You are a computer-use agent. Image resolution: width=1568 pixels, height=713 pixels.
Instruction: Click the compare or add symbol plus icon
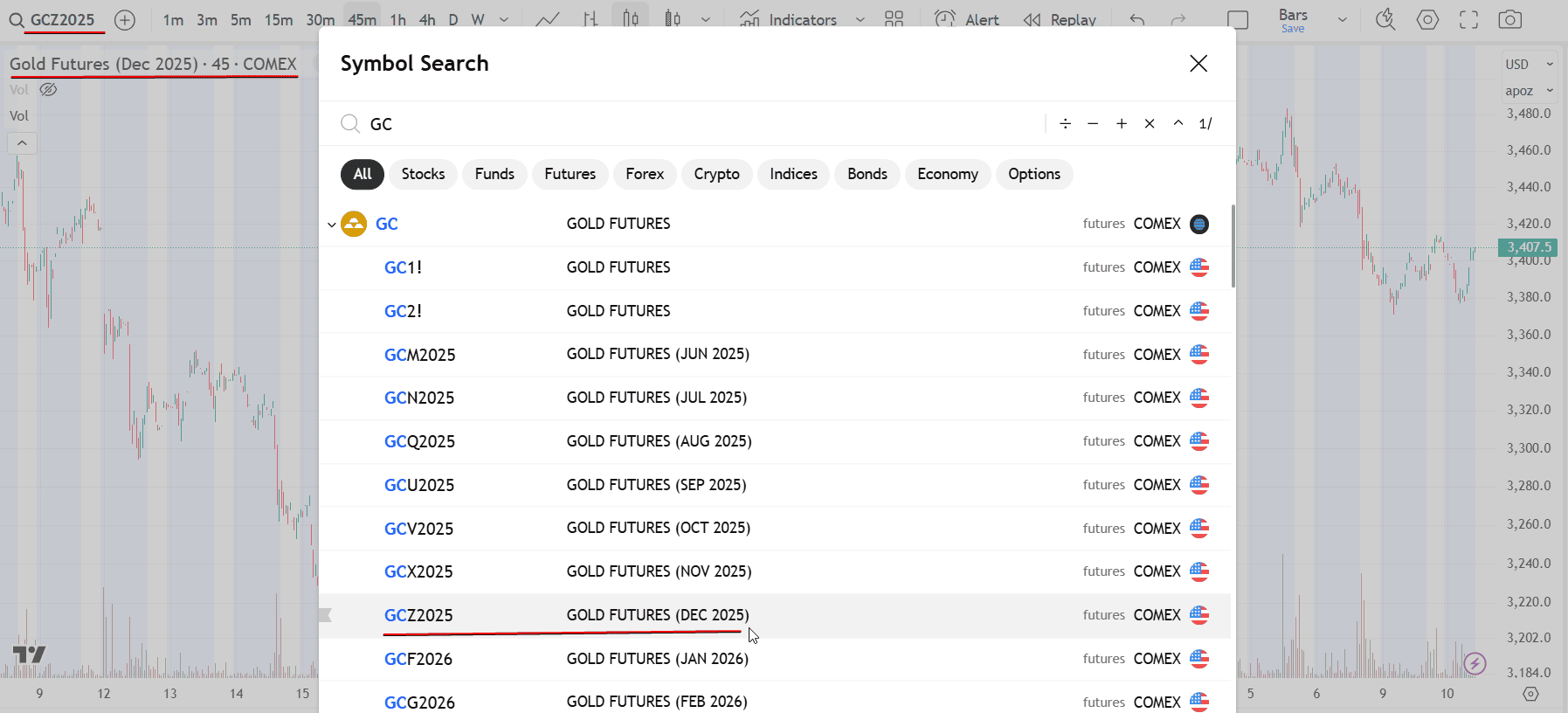tap(125, 19)
